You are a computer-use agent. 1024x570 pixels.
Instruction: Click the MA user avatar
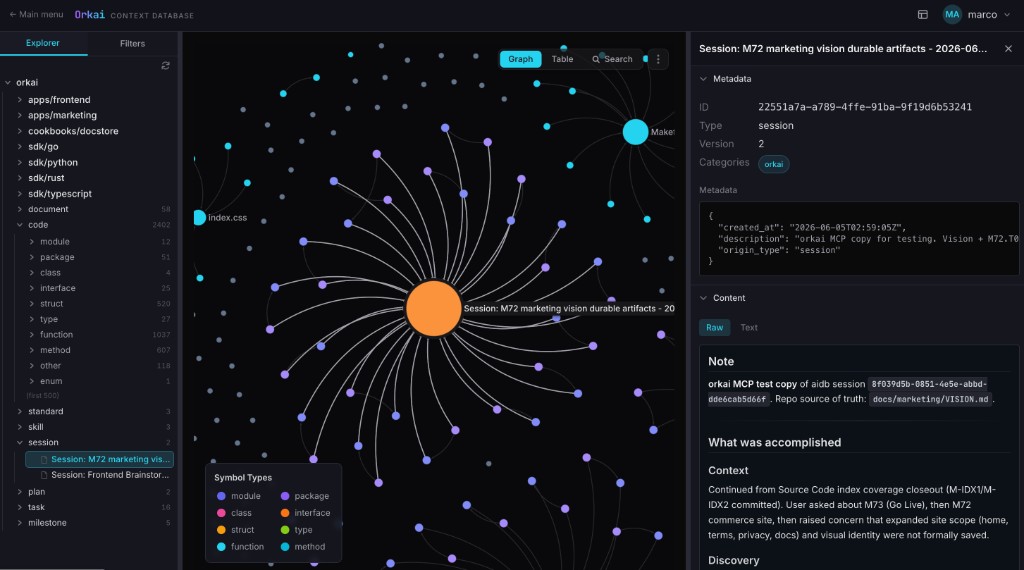[952, 14]
